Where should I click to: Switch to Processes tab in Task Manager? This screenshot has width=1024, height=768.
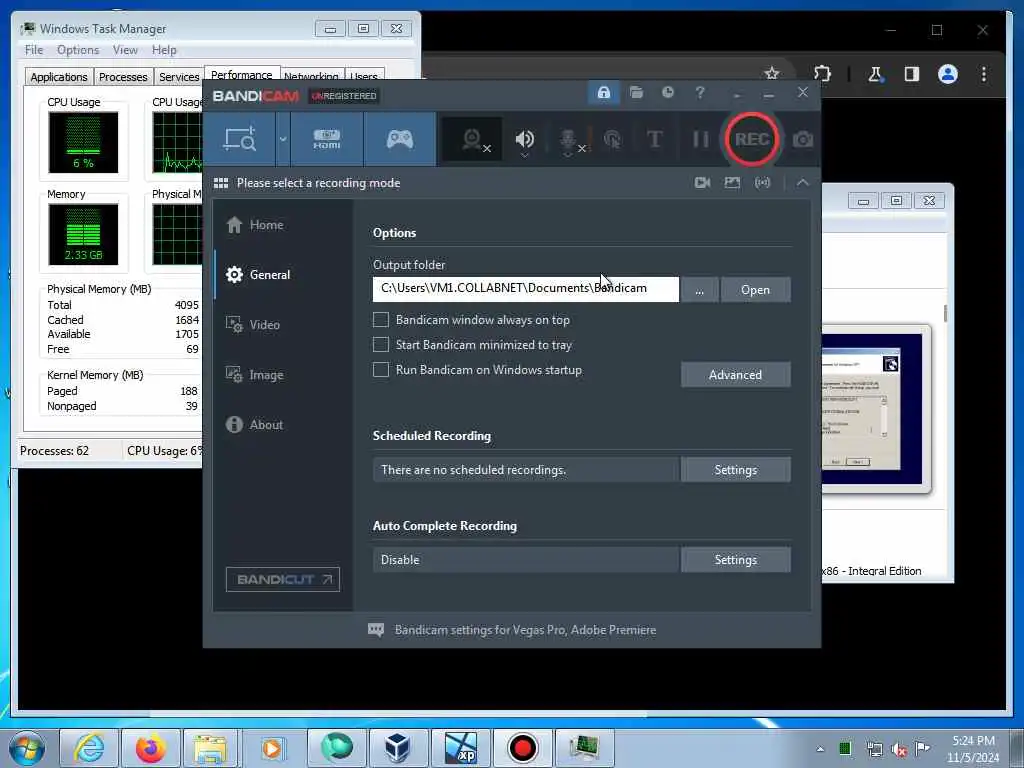tap(123, 77)
